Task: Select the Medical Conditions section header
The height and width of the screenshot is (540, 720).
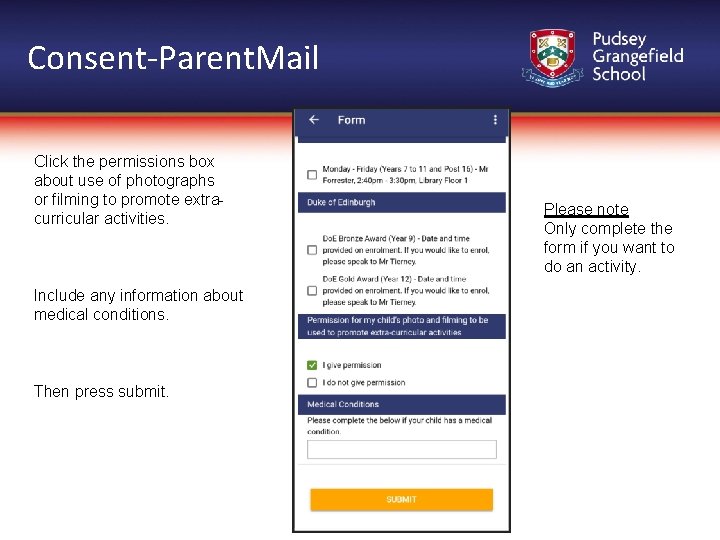Action: coord(402,405)
